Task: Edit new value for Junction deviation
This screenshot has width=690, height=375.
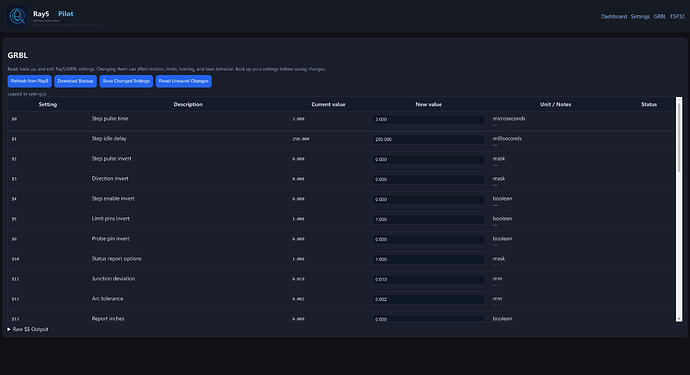Action: (428, 279)
